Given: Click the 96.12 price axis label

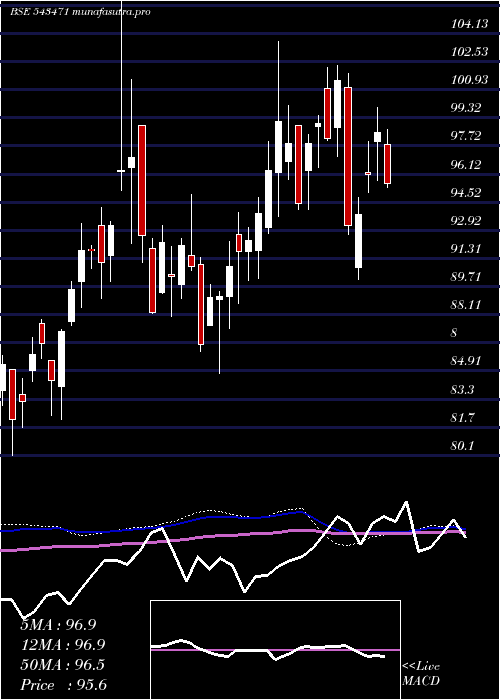Looking at the screenshot, I should pos(467,165).
